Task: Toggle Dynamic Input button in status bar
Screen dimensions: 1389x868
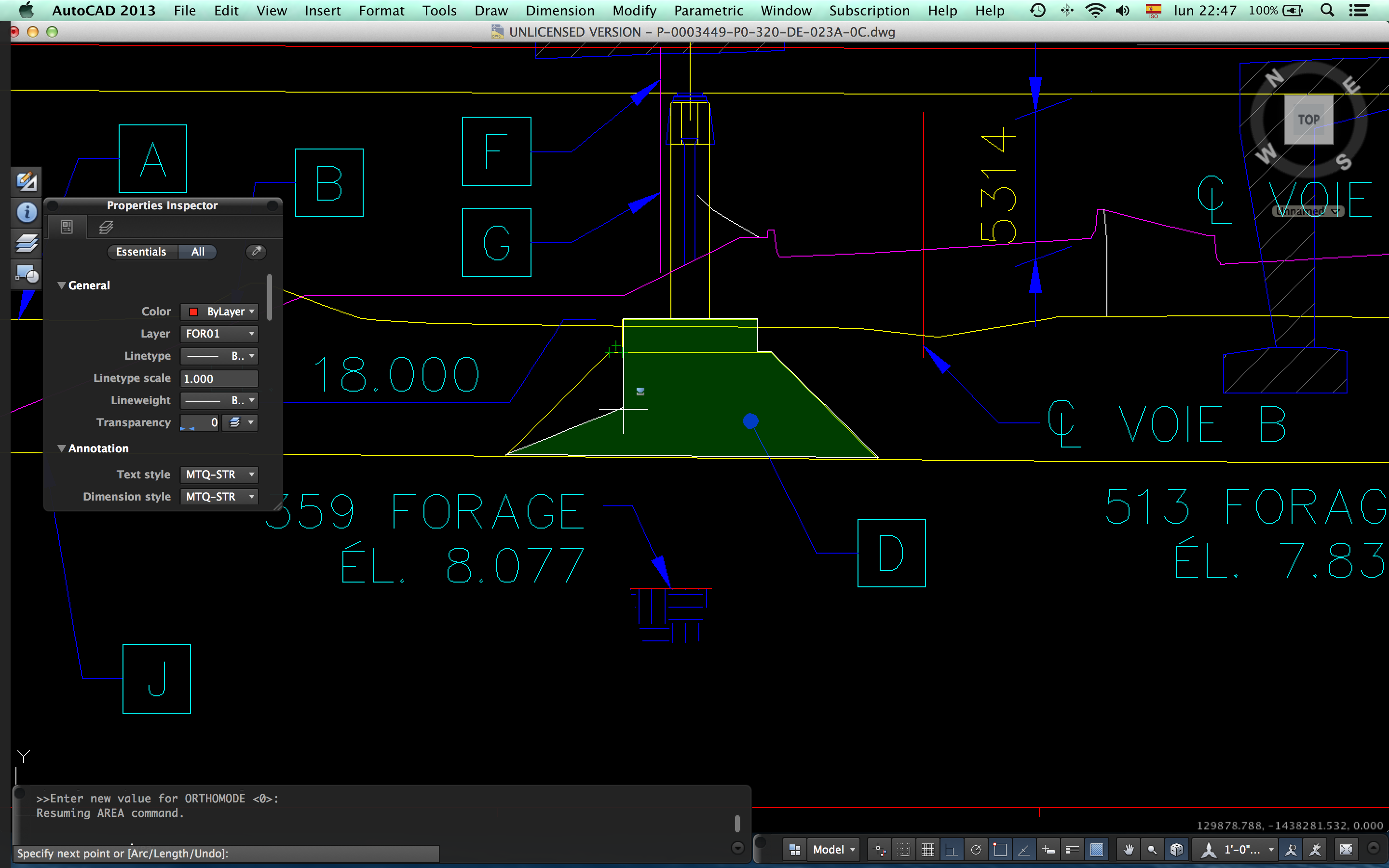Action: coord(1048,849)
